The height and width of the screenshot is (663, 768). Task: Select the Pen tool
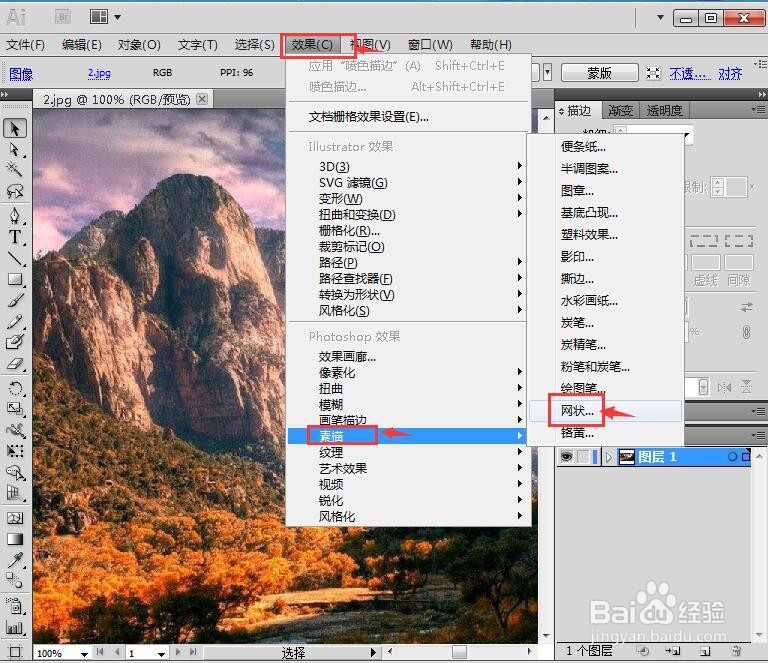15,215
